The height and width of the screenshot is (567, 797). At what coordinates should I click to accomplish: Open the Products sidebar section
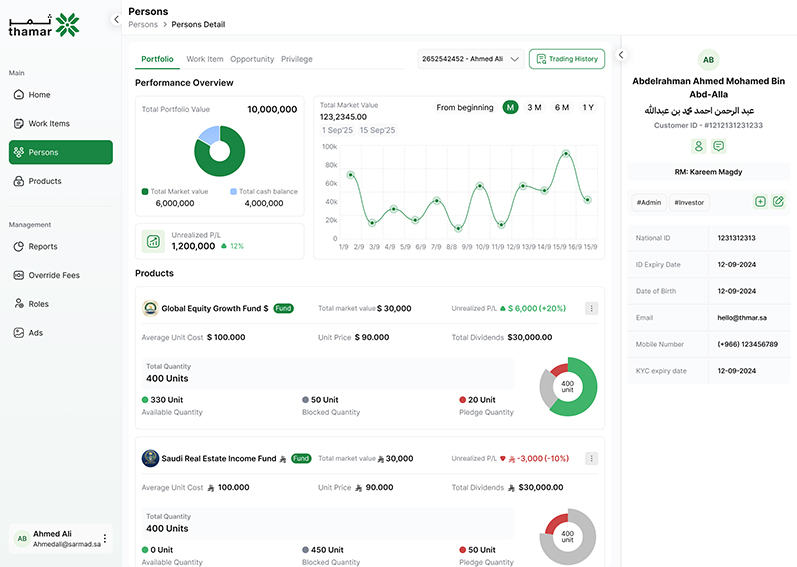point(44,181)
